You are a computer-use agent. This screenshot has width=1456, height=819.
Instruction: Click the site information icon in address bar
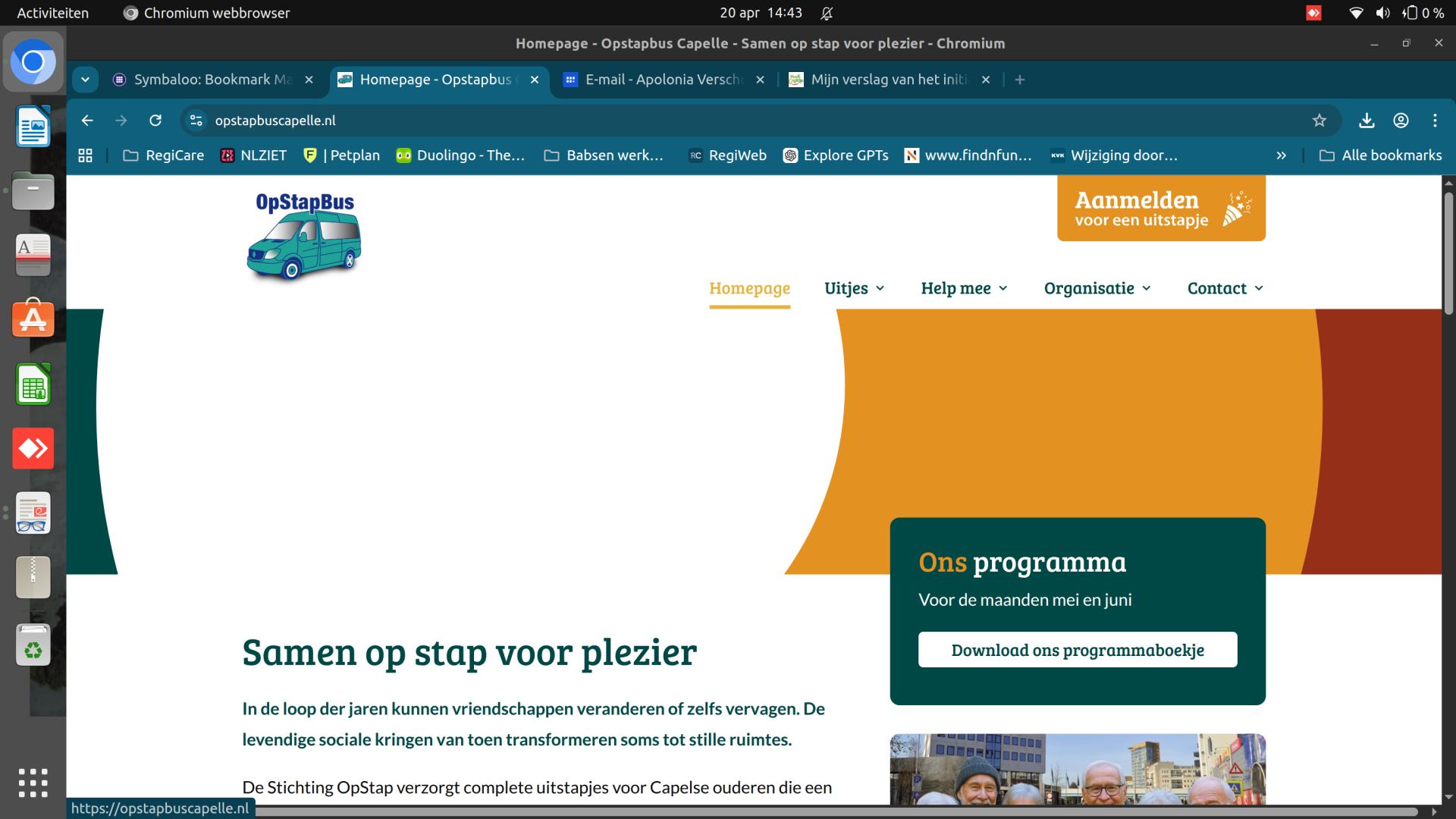(196, 120)
